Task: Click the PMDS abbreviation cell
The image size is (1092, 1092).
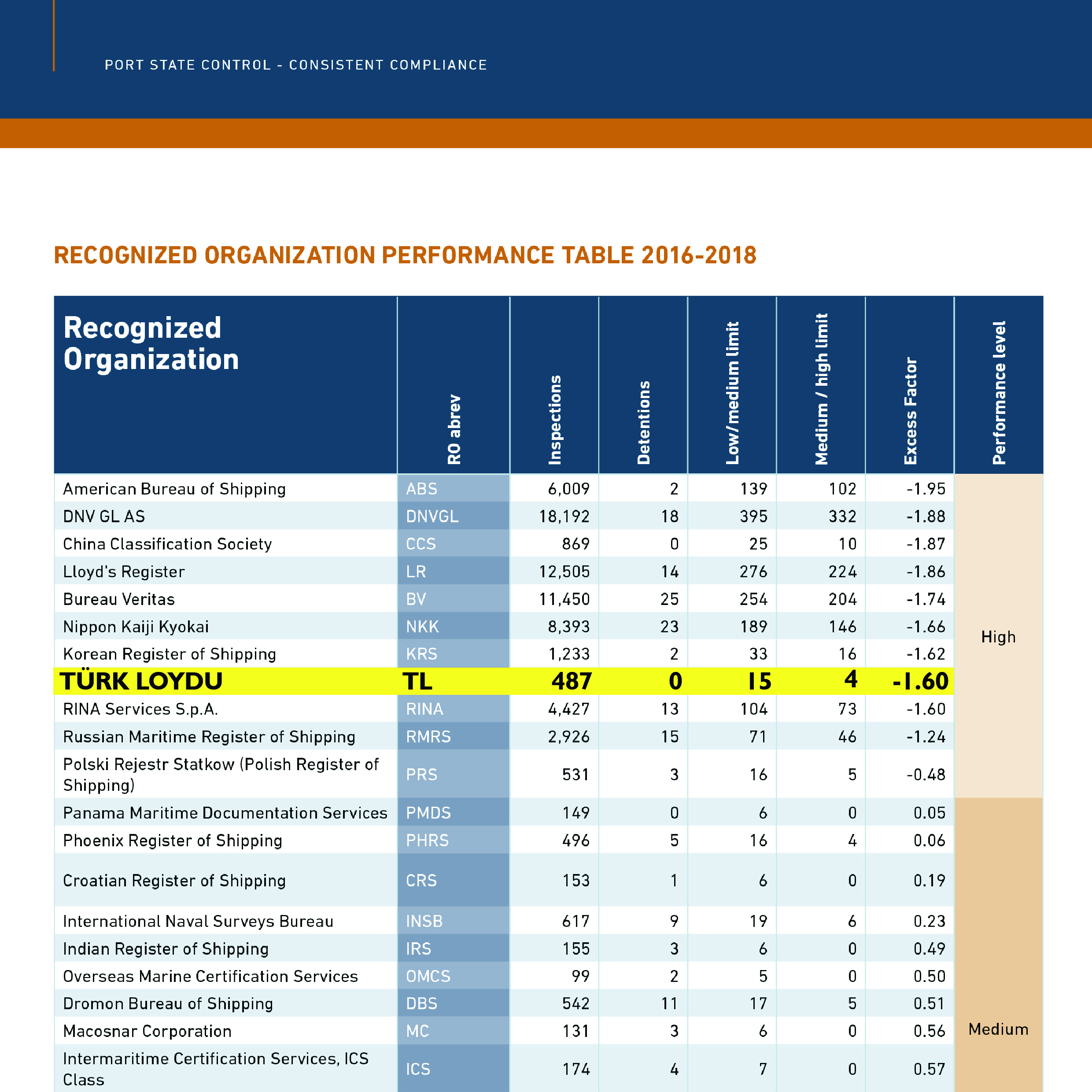Action: pos(428,813)
